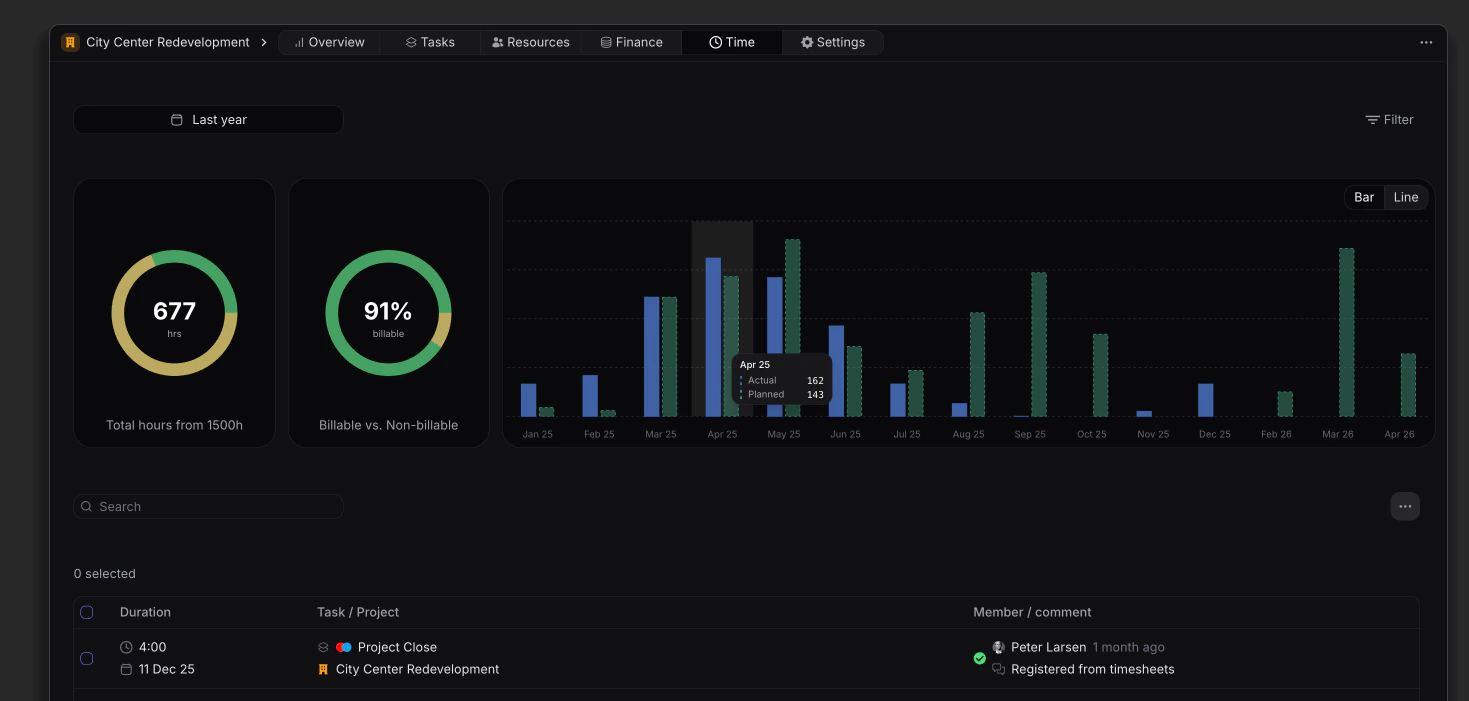Open the Project Close task link
The image size is (1469, 701).
[x=397, y=647]
